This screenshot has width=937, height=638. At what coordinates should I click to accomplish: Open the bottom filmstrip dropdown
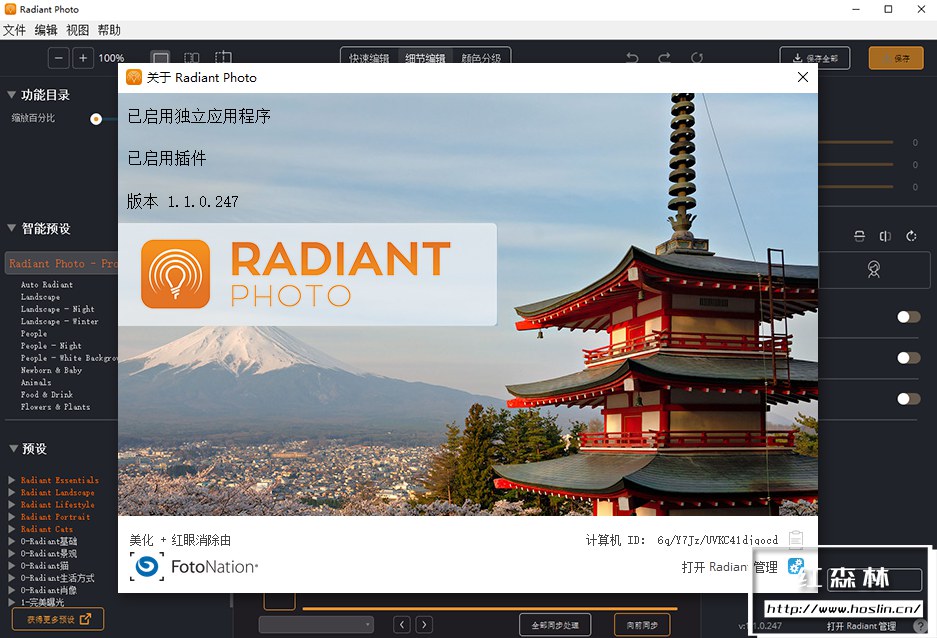[x=316, y=625]
